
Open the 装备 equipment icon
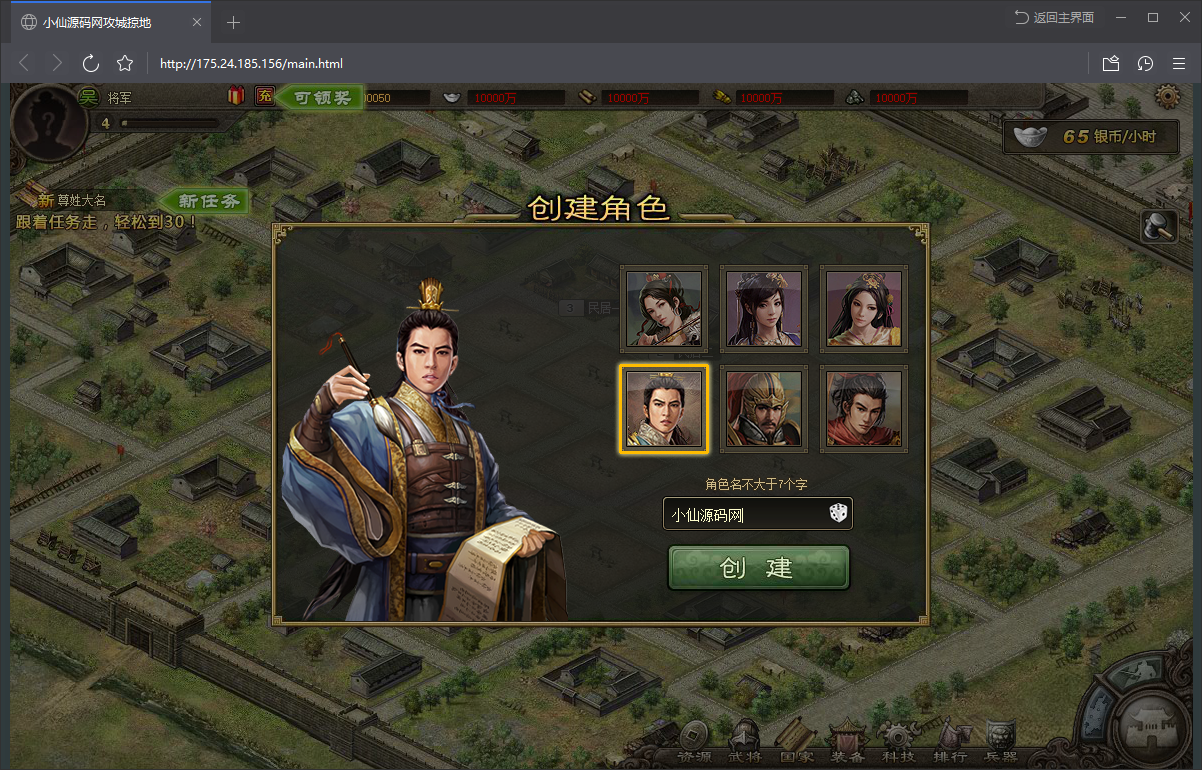(x=848, y=743)
